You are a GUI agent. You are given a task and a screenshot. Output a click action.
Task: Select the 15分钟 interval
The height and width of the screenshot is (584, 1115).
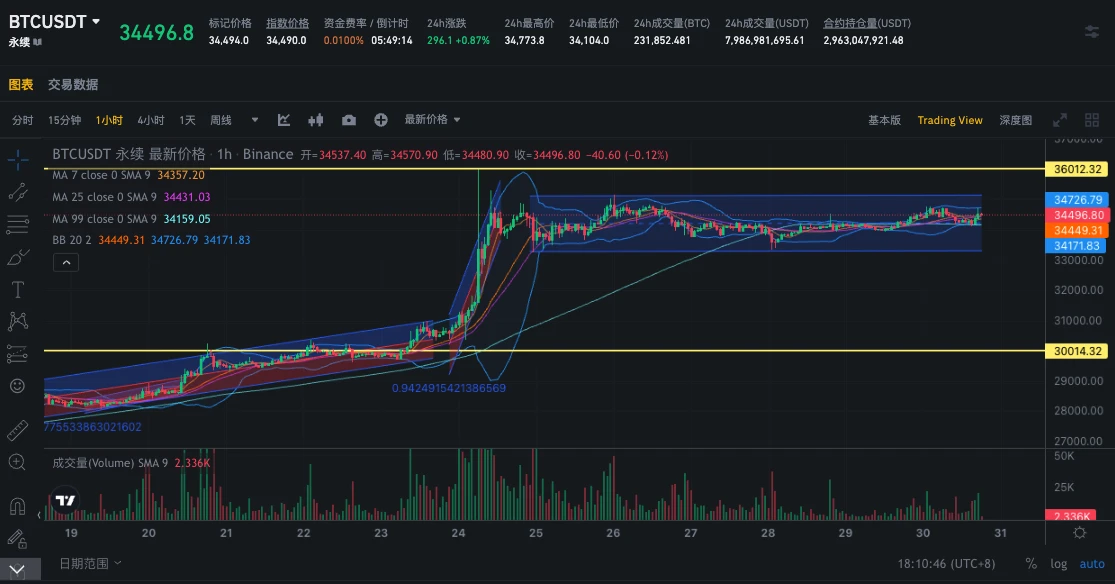coord(65,120)
